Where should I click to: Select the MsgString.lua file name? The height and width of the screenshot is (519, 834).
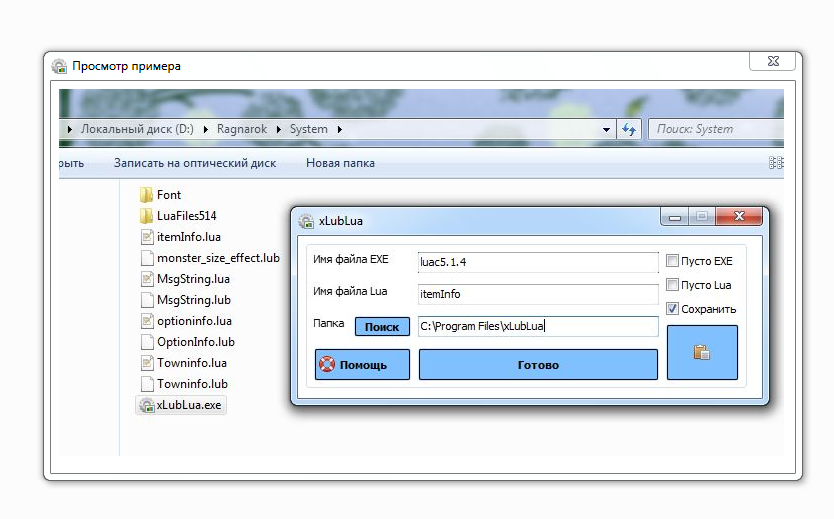pos(193,279)
